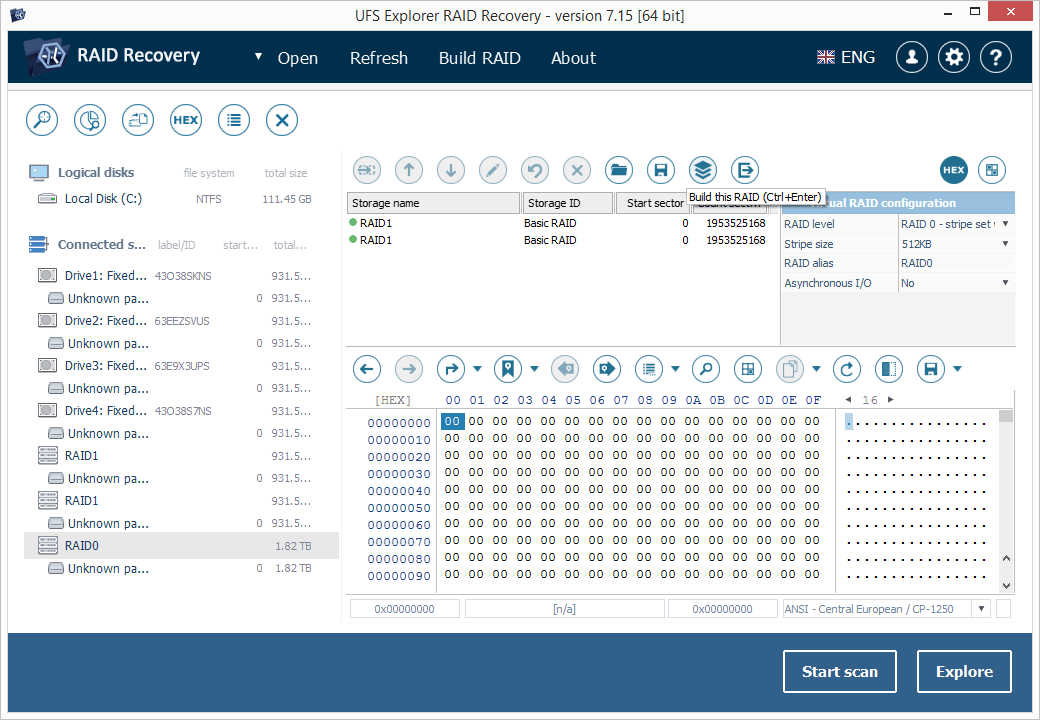This screenshot has width=1040, height=720.
Task: Move selected RAID component down
Action: [451, 170]
